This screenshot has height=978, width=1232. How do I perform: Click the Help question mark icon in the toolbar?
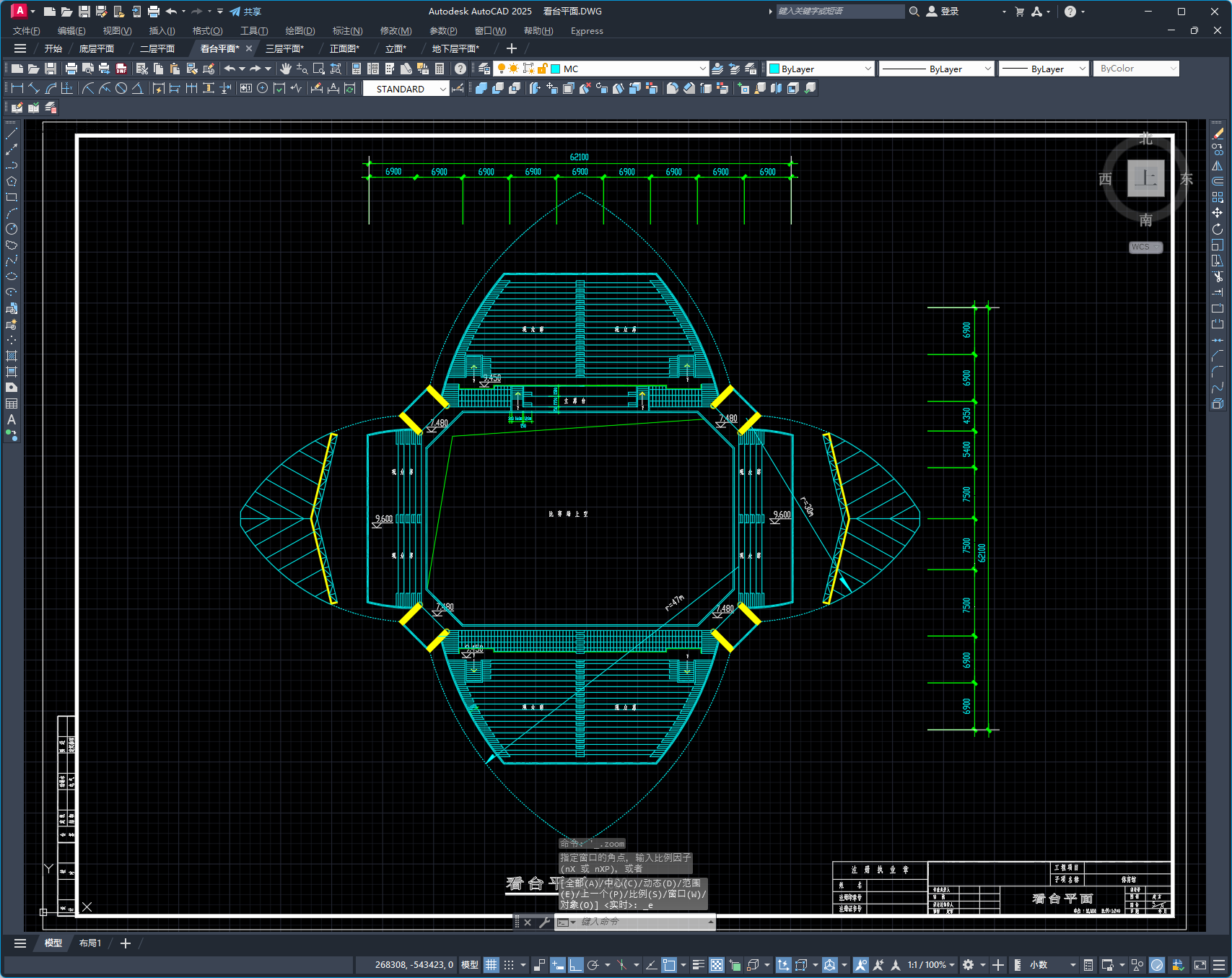[x=460, y=69]
